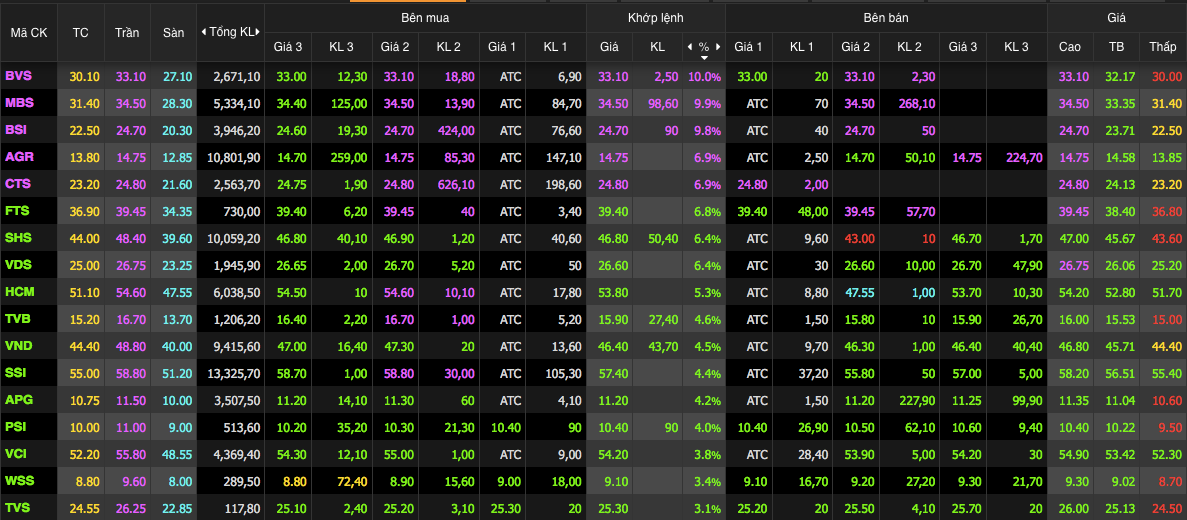Click the TVS ticker symbol
The image size is (1187, 520).
(18, 508)
